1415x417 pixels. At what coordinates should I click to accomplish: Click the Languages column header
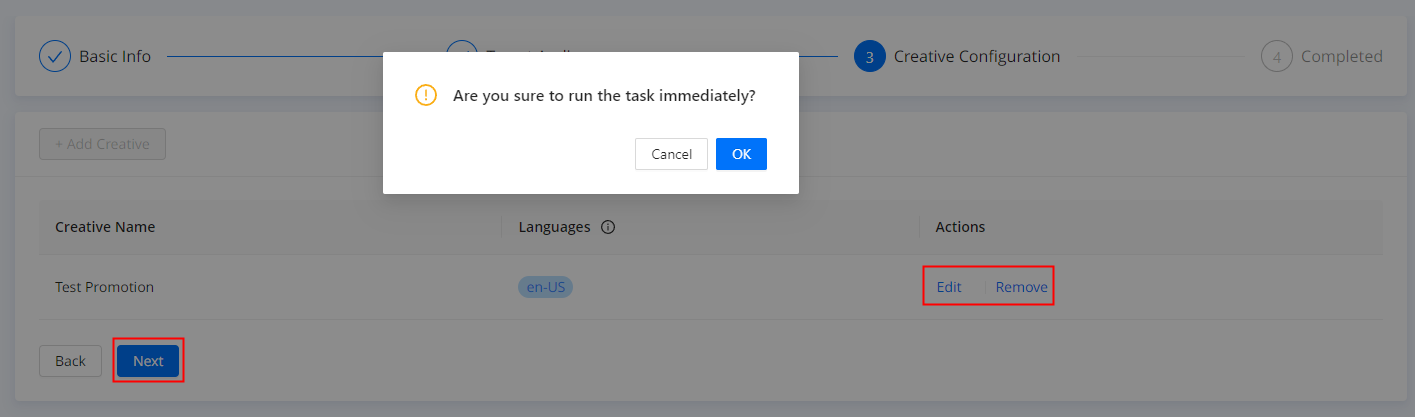[x=554, y=227]
